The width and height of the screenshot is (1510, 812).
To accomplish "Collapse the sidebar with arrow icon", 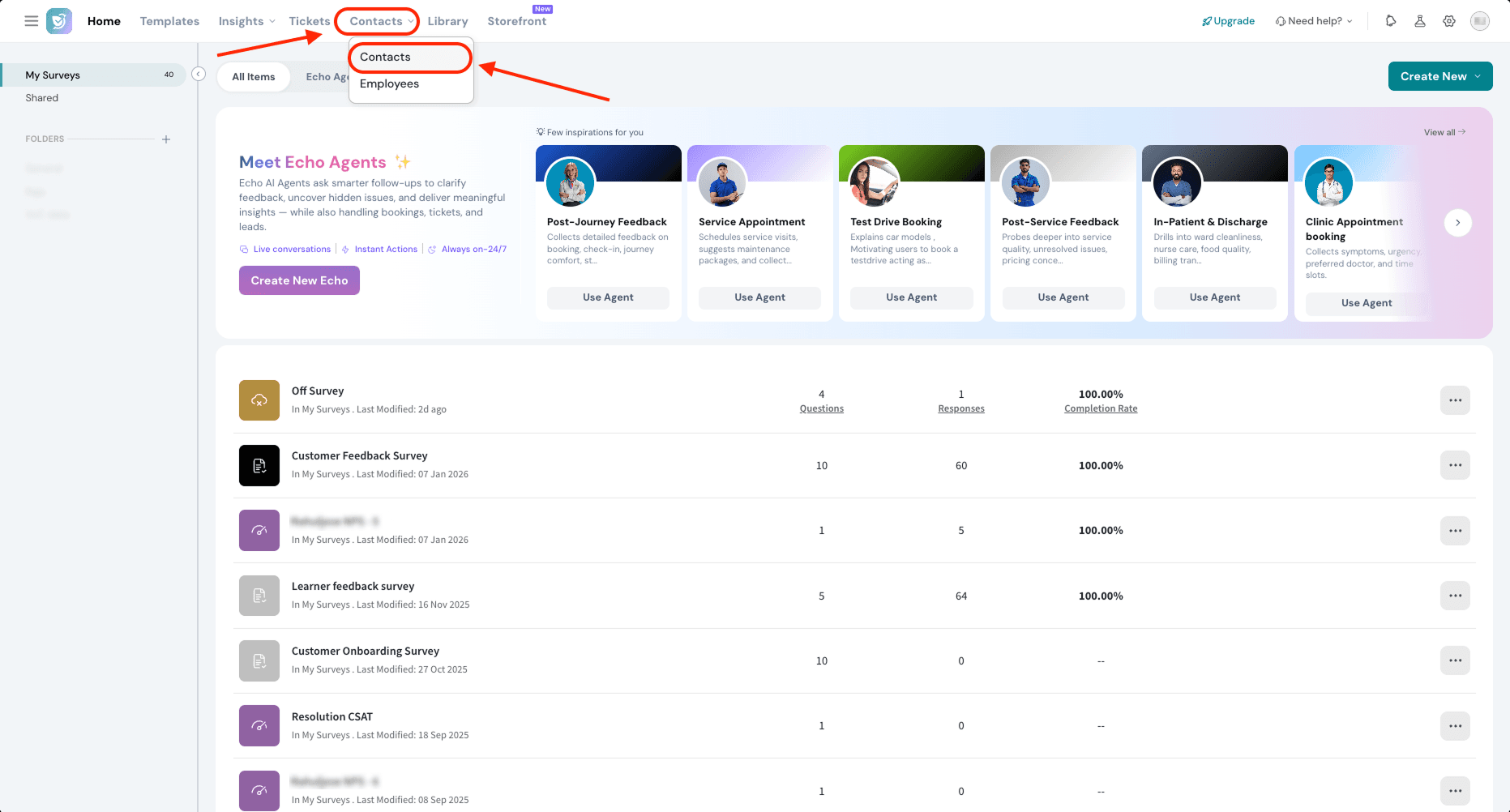I will click(199, 75).
